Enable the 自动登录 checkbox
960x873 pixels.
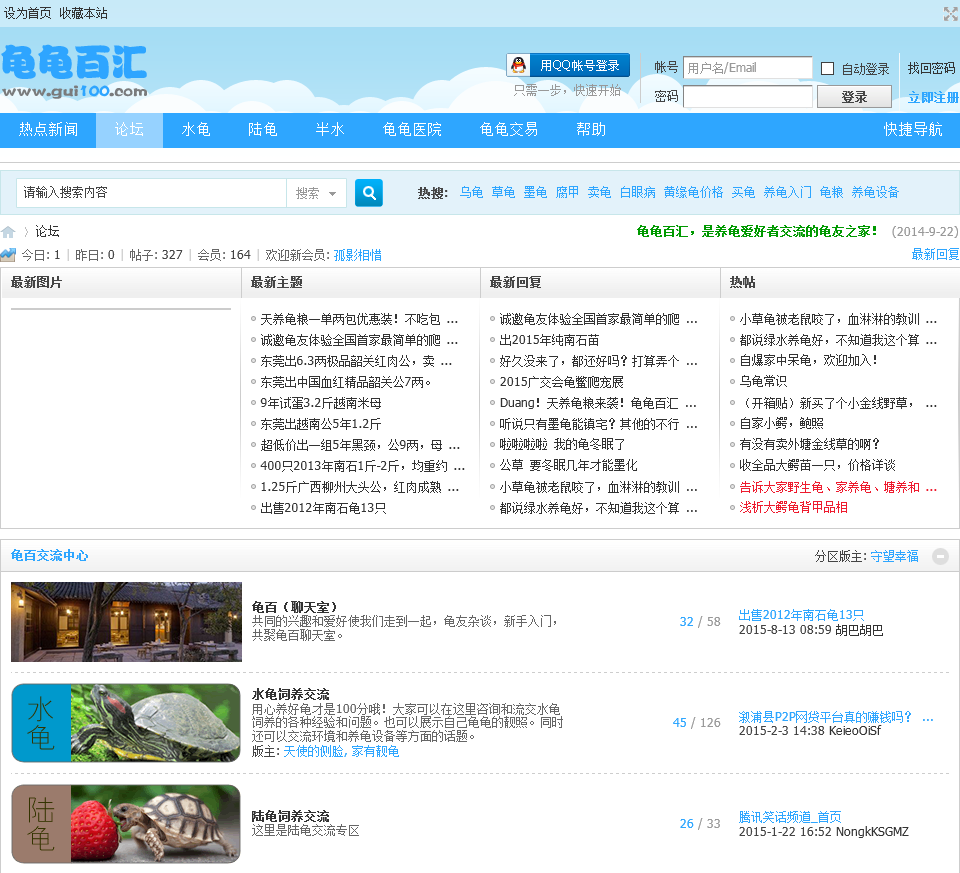tap(827, 69)
